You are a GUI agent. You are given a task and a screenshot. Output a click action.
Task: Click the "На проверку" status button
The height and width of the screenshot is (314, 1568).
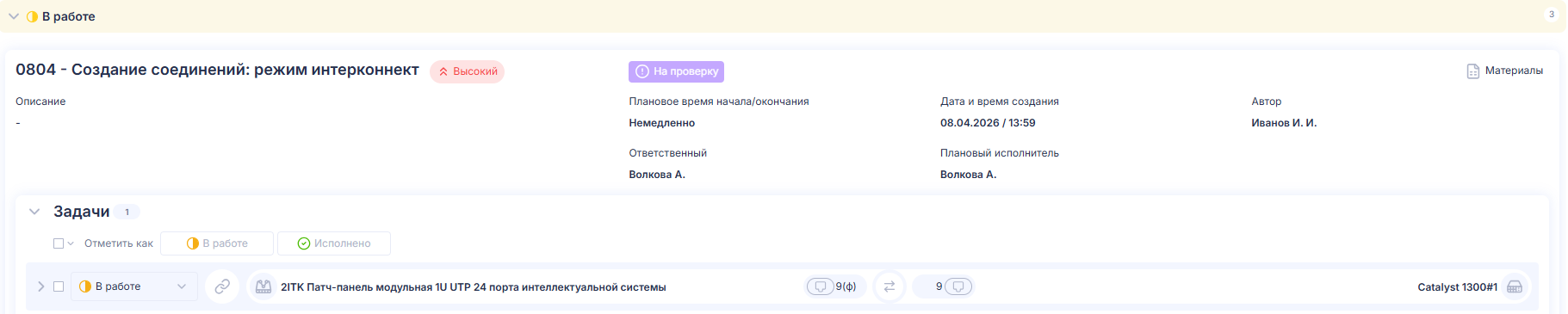676,71
